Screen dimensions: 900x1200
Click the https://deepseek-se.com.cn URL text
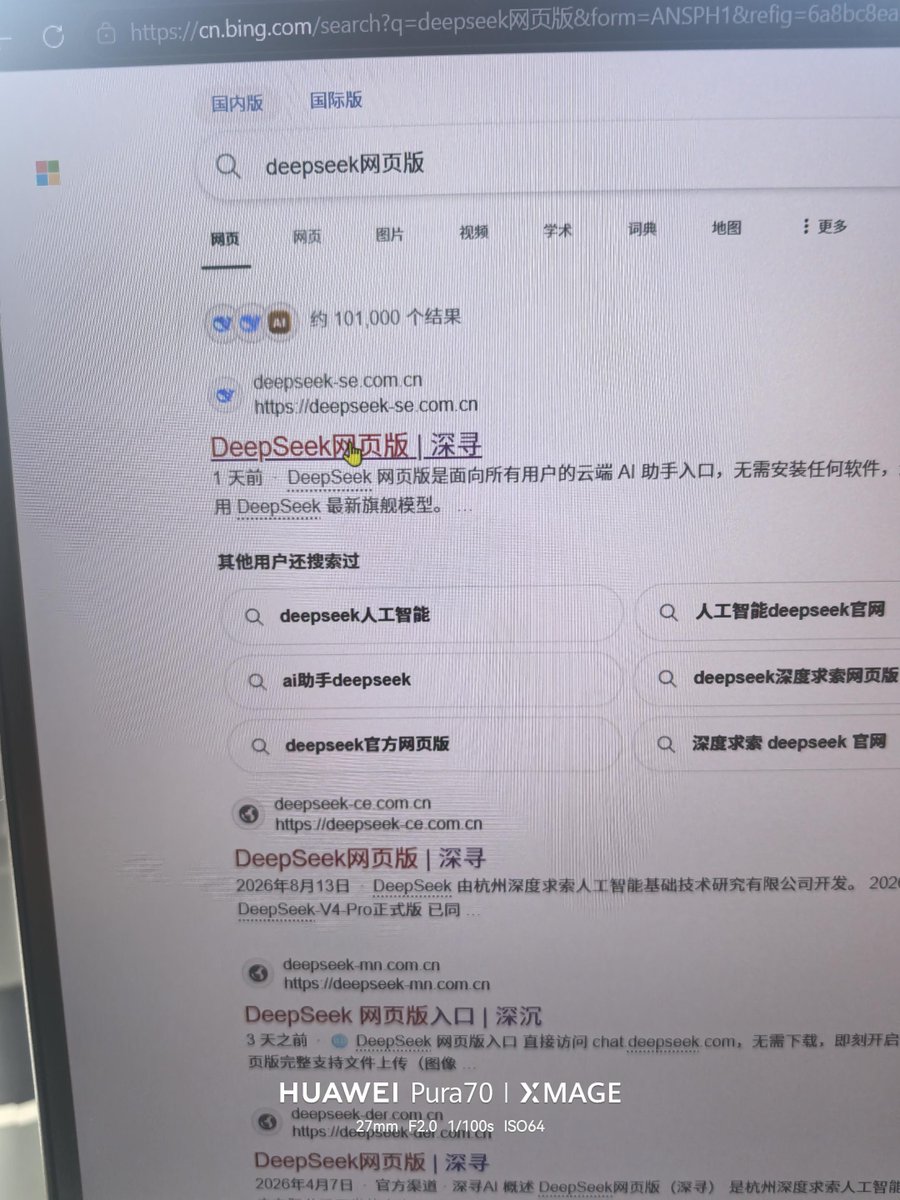pos(366,405)
